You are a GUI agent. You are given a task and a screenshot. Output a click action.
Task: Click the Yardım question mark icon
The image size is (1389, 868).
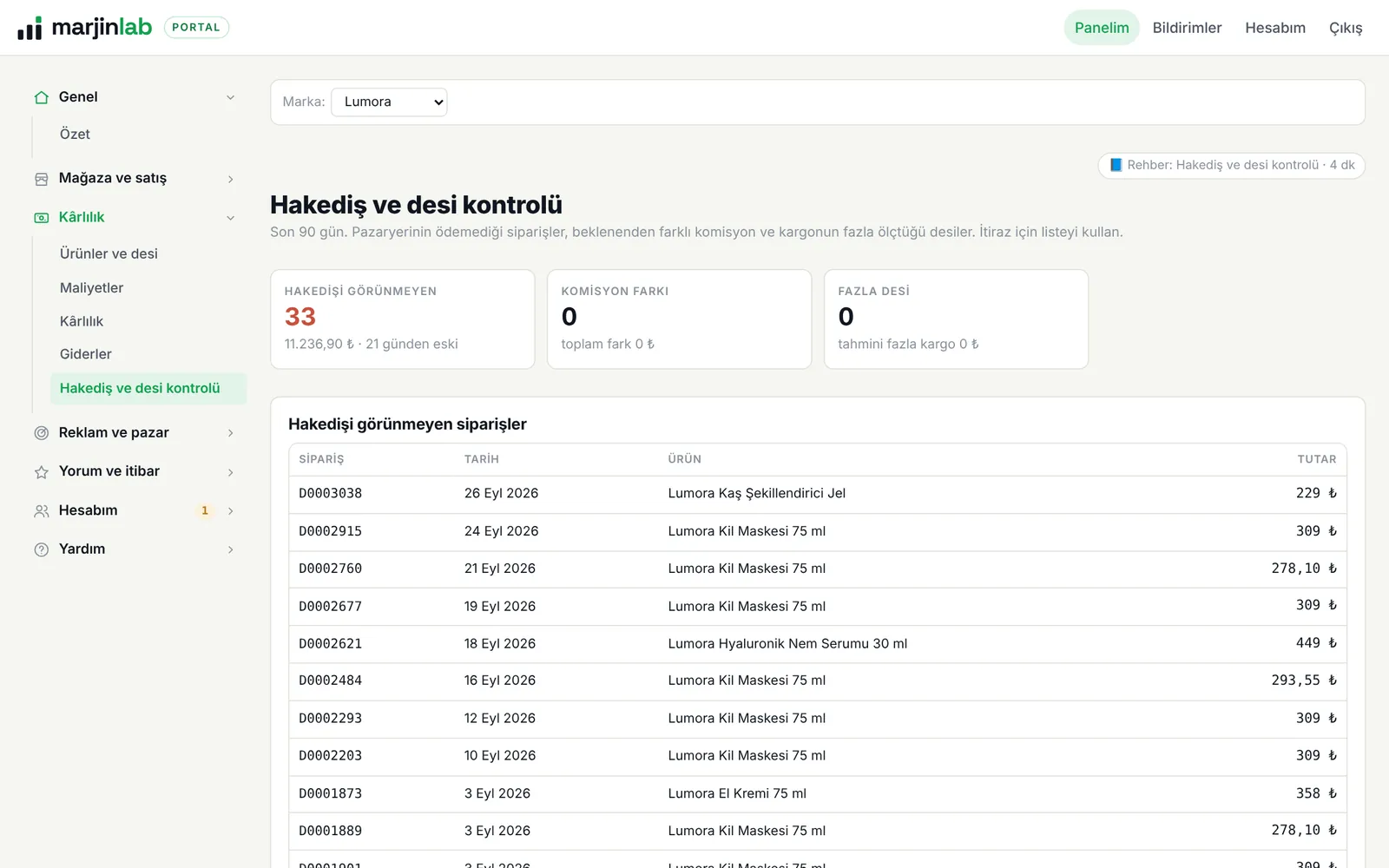(x=41, y=549)
